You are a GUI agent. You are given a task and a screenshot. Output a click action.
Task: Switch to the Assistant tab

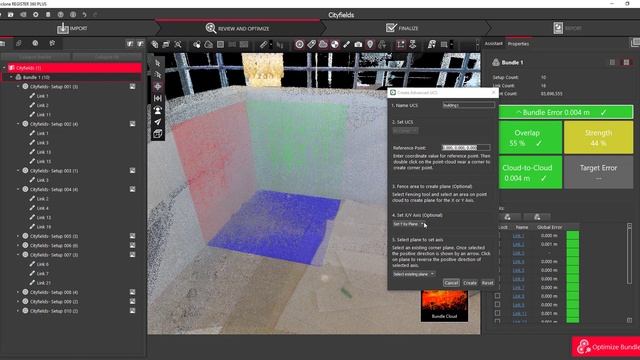click(493, 44)
